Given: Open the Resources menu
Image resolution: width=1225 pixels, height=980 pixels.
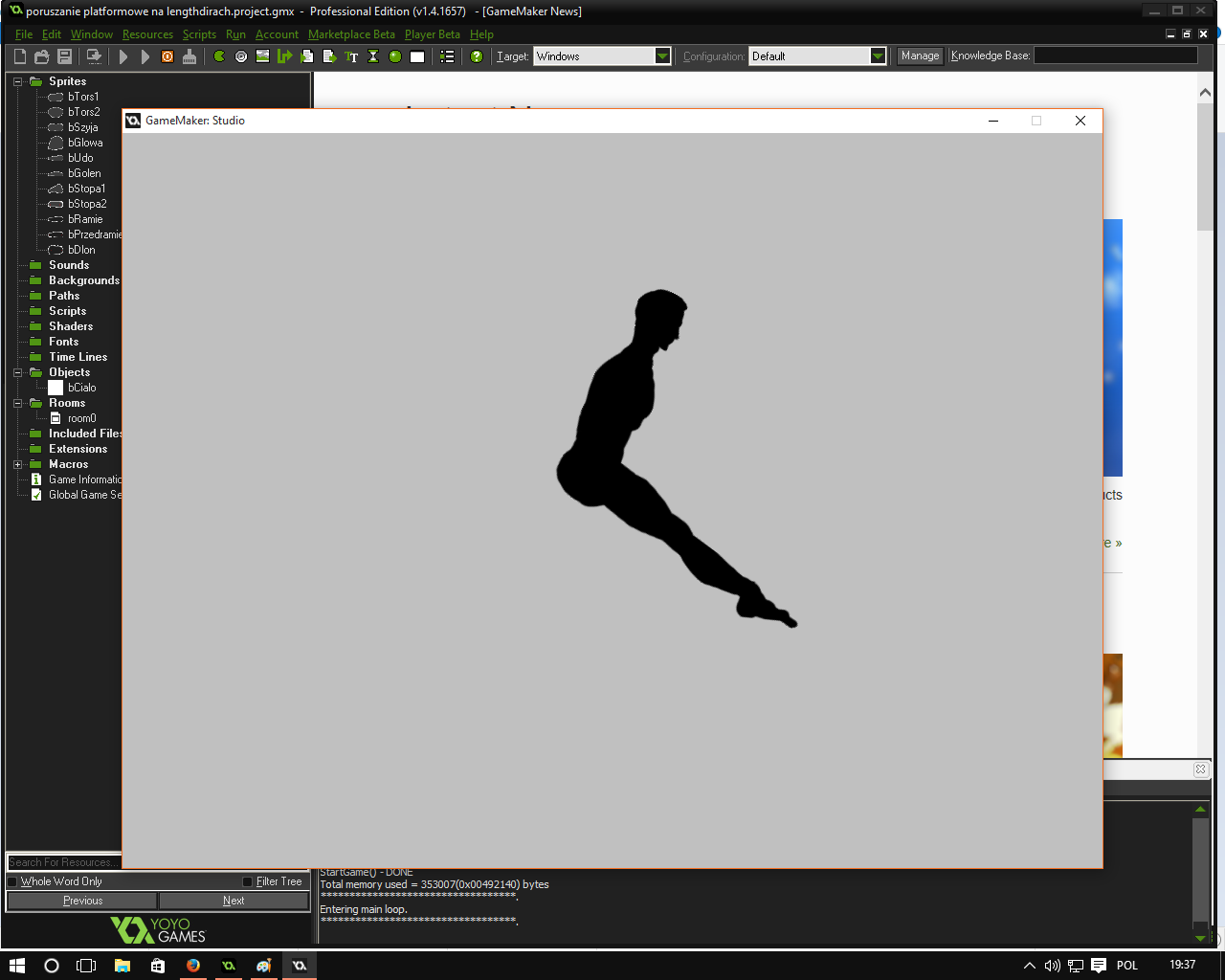Looking at the screenshot, I should click(x=147, y=34).
